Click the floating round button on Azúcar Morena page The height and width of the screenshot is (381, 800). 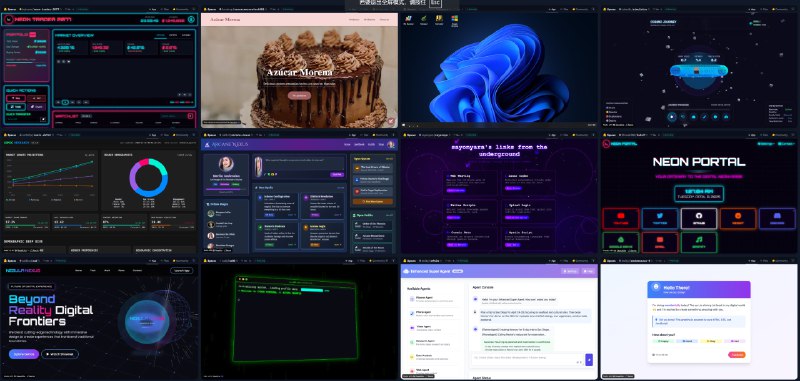[391, 121]
